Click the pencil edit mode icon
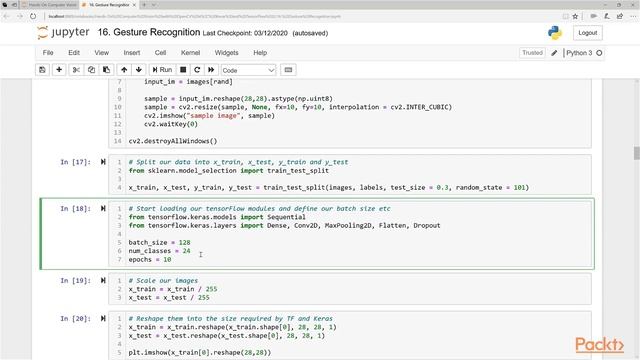640x360 pixels. (x=554, y=53)
